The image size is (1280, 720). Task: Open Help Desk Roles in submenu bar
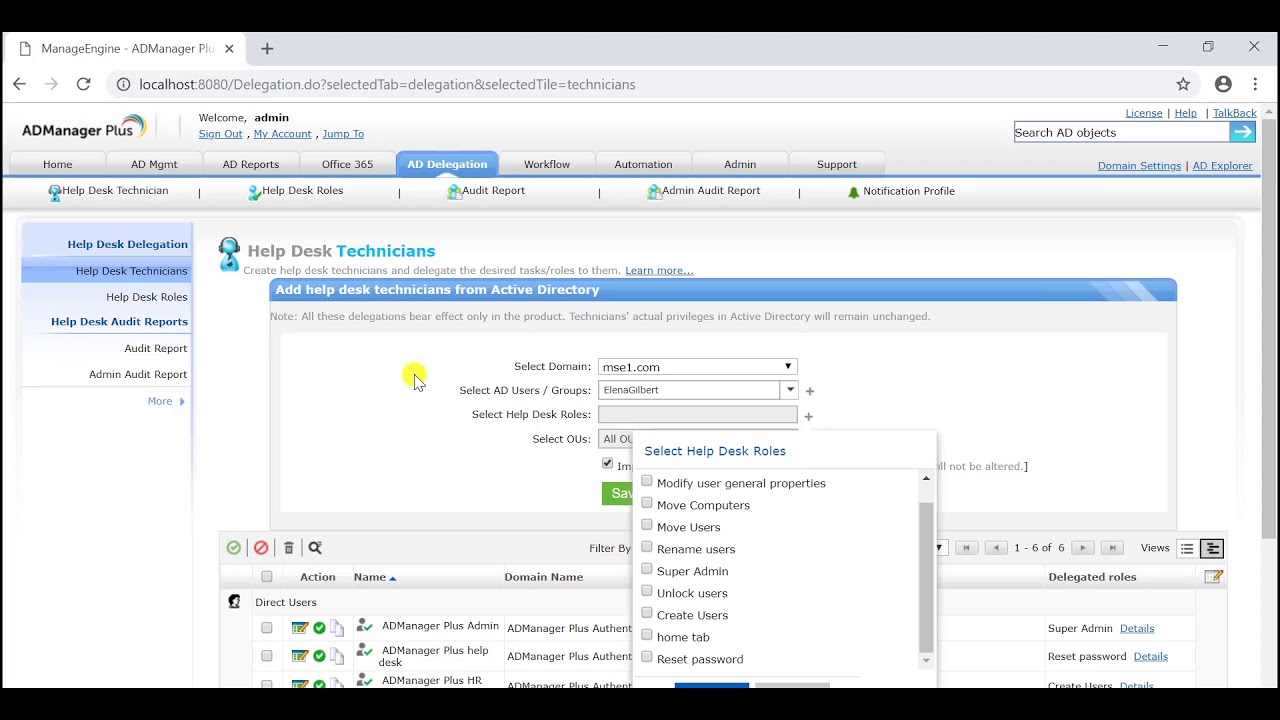click(x=296, y=191)
